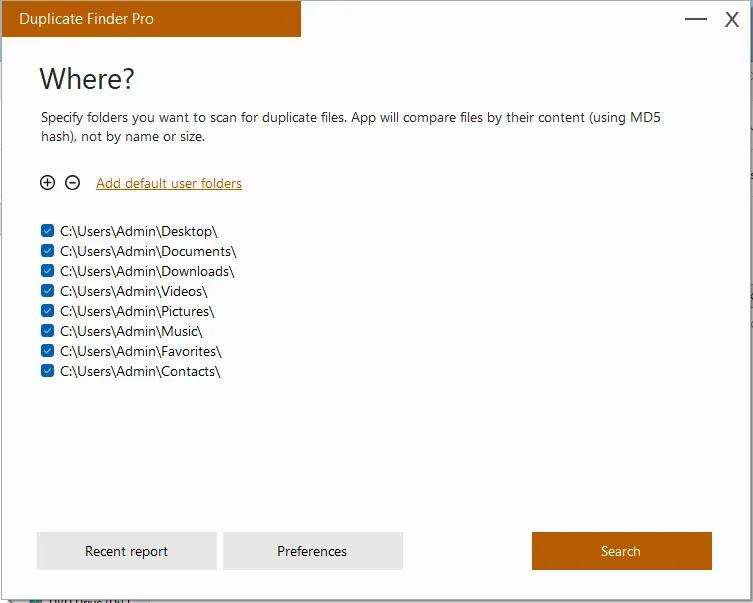Start the duplicate Search

[x=621, y=551]
